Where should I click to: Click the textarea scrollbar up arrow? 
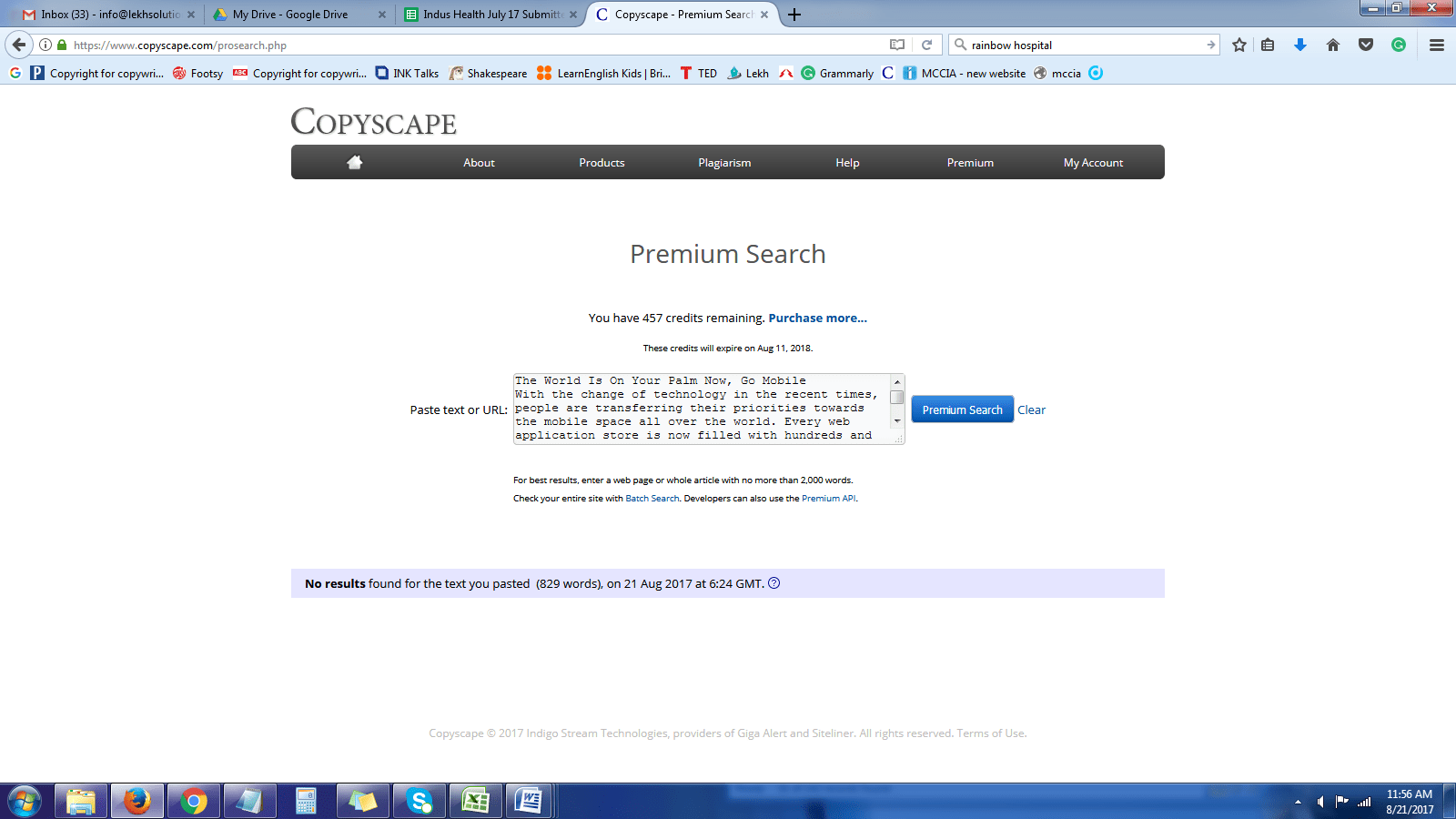(x=897, y=382)
